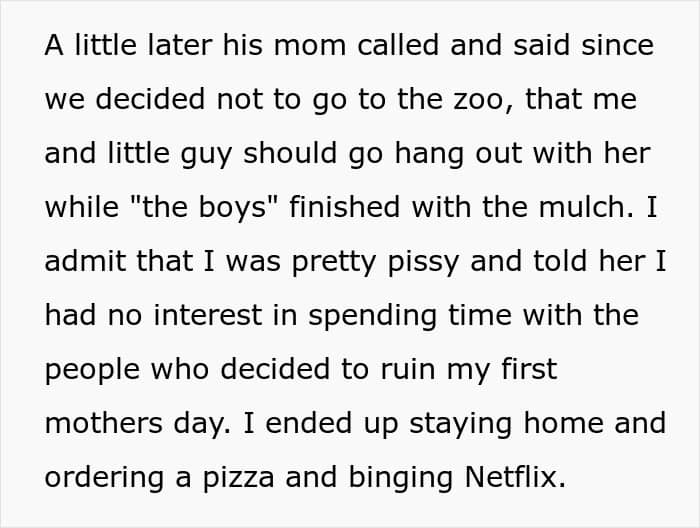700x528 pixels.
Task: Click the word "spending" in sixth line
Action: tap(372, 316)
